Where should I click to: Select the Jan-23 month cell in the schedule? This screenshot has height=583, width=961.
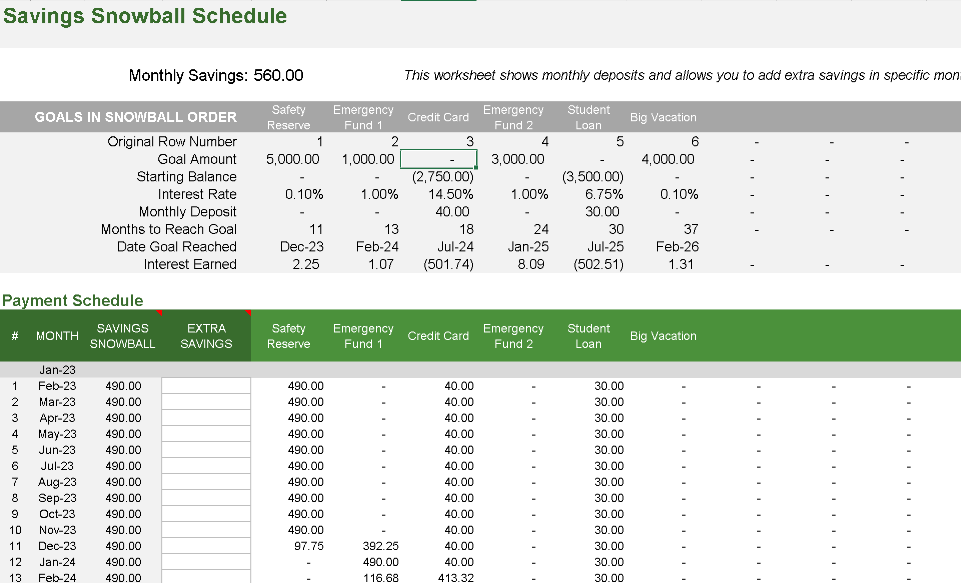(x=56, y=369)
